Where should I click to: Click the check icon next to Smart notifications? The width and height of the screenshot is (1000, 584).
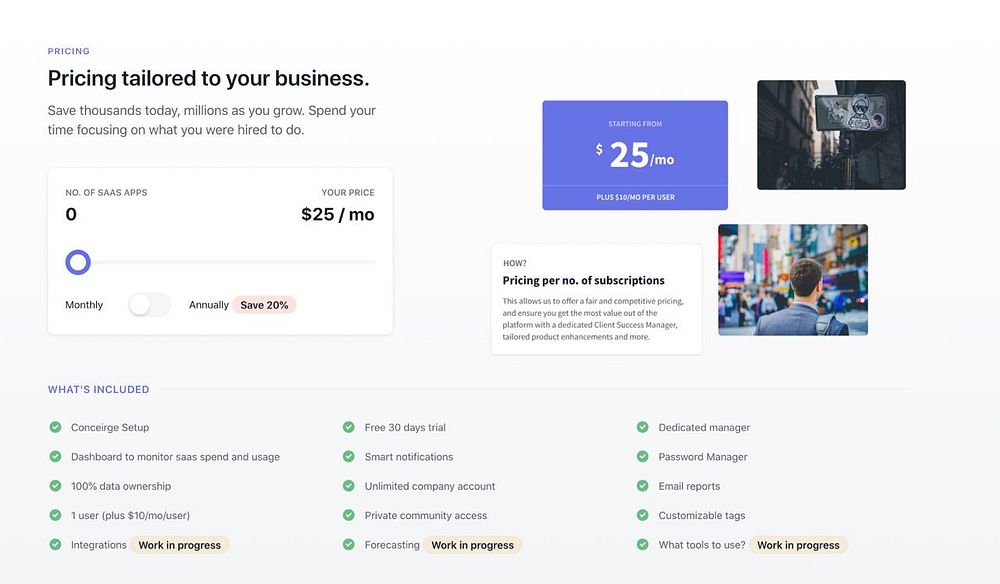[x=349, y=456]
